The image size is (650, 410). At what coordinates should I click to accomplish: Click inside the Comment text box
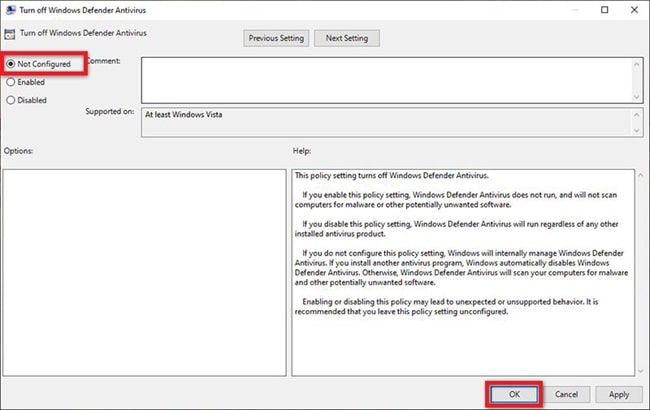pyautogui.click(x=386, y=80)
